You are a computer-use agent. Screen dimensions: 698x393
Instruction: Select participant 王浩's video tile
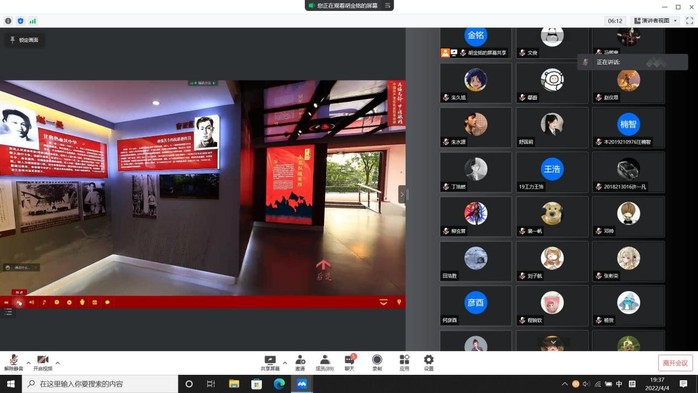[552, 172]
